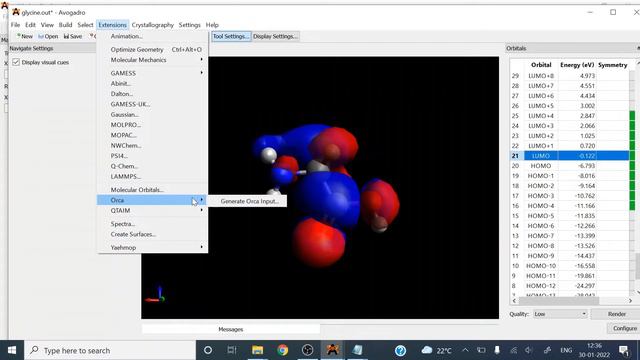Expand the Yaehmop submenu

point(152,247)
